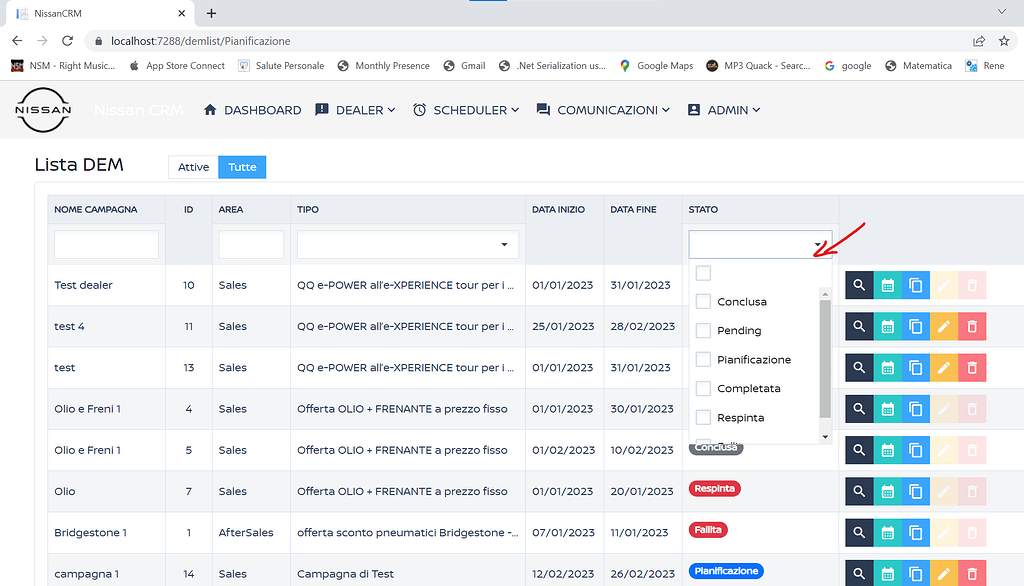1024x586 pixels.
Task: View details of campaign ID 13
Action: pos(859,368)
